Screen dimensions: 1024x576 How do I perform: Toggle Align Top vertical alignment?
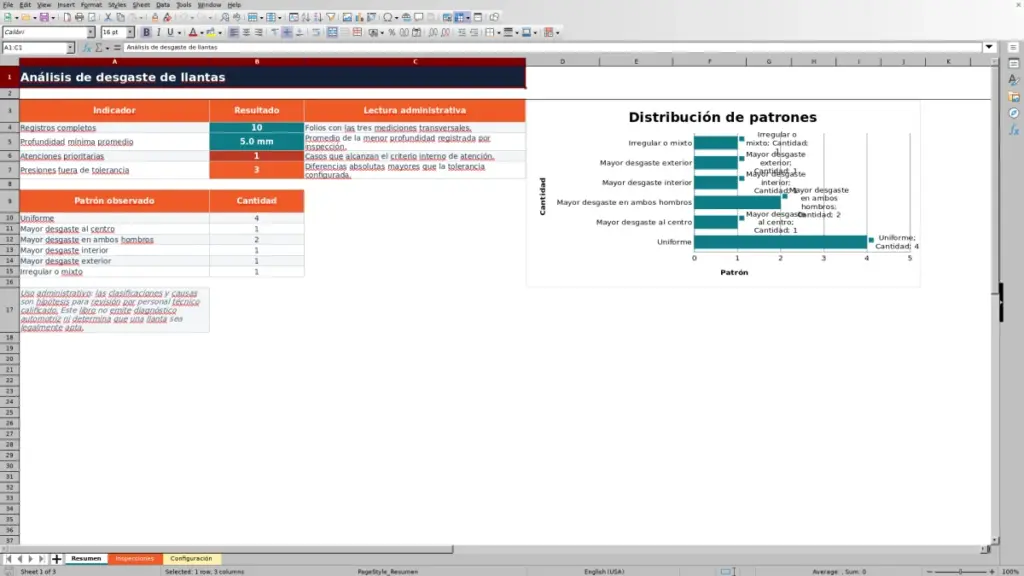pos(275,33)
